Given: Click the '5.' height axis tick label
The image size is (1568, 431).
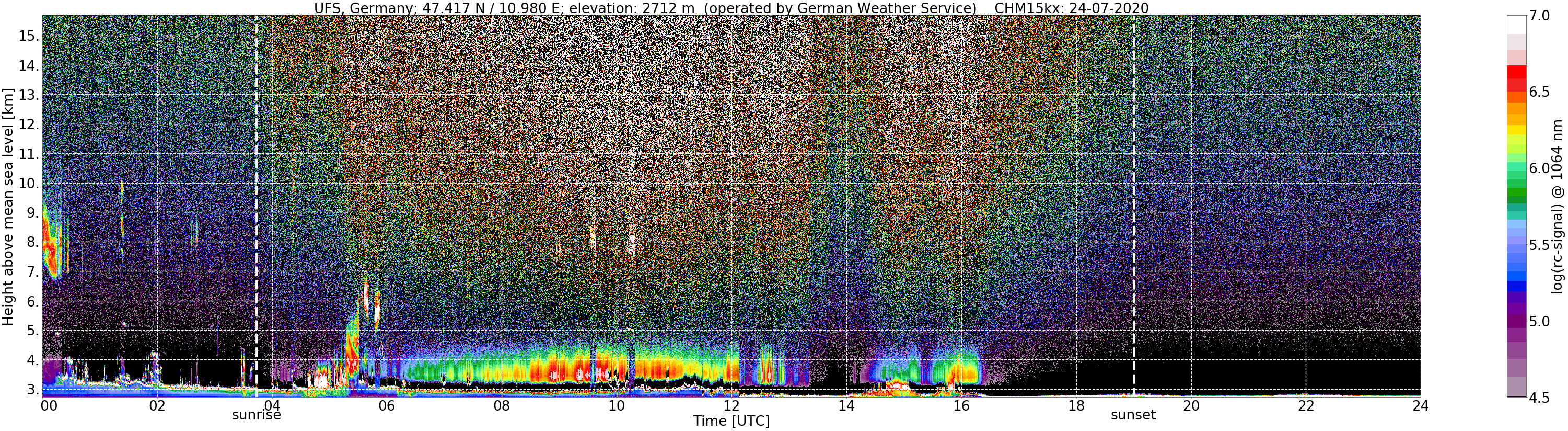Looking at the screenshot, I should 33,331.
